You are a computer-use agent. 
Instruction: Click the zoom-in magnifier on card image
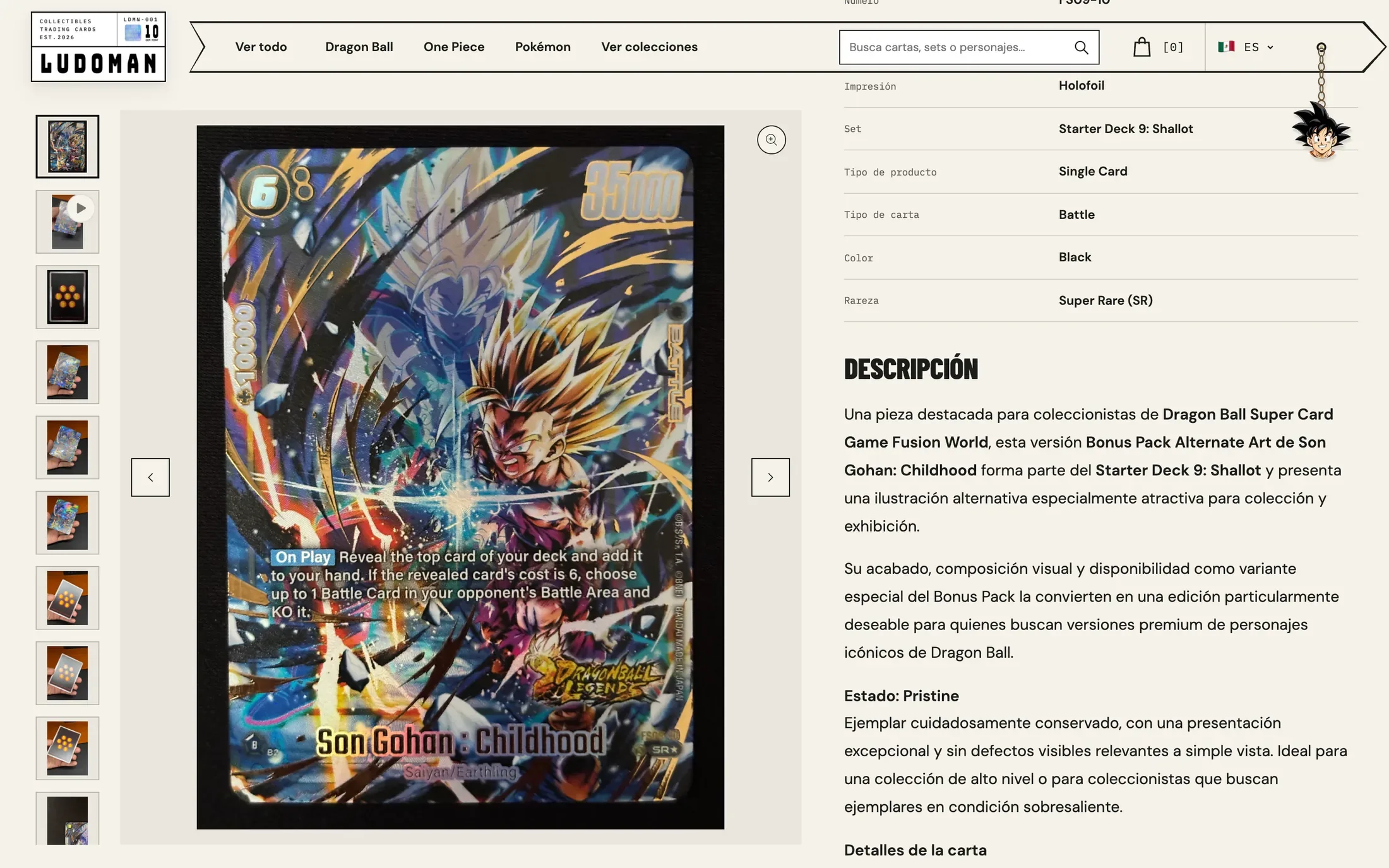point(772,140)
